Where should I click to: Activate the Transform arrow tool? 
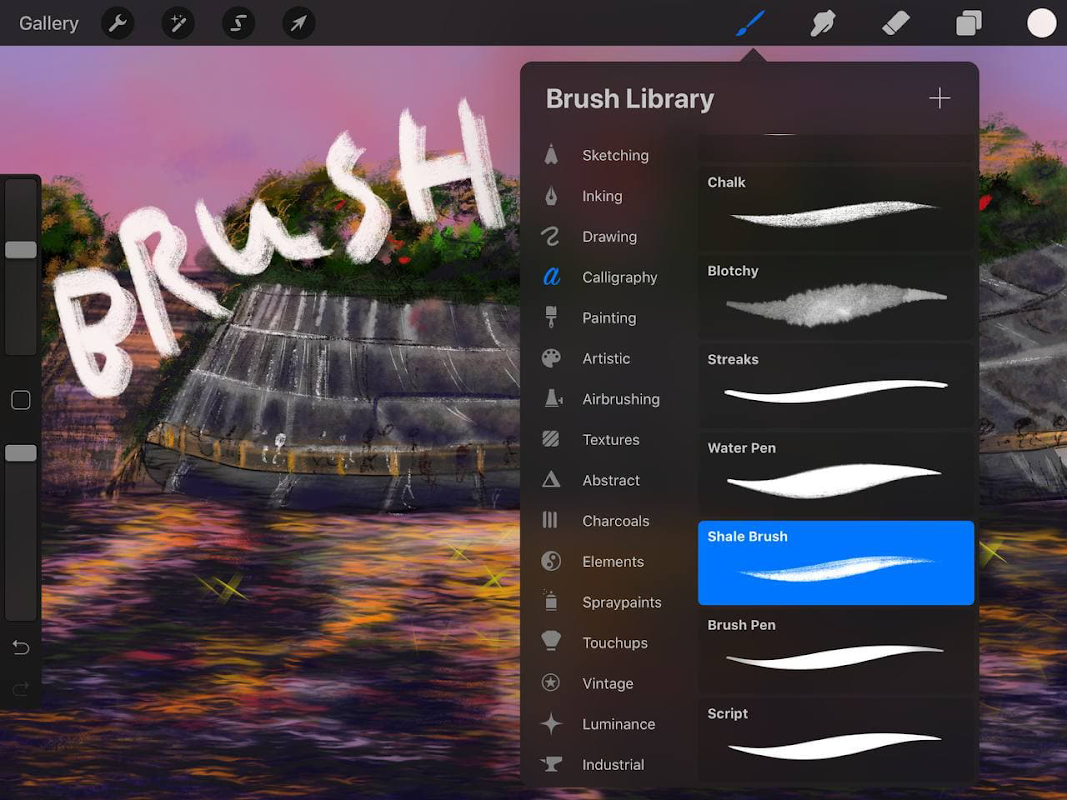(x=299, y=23)
